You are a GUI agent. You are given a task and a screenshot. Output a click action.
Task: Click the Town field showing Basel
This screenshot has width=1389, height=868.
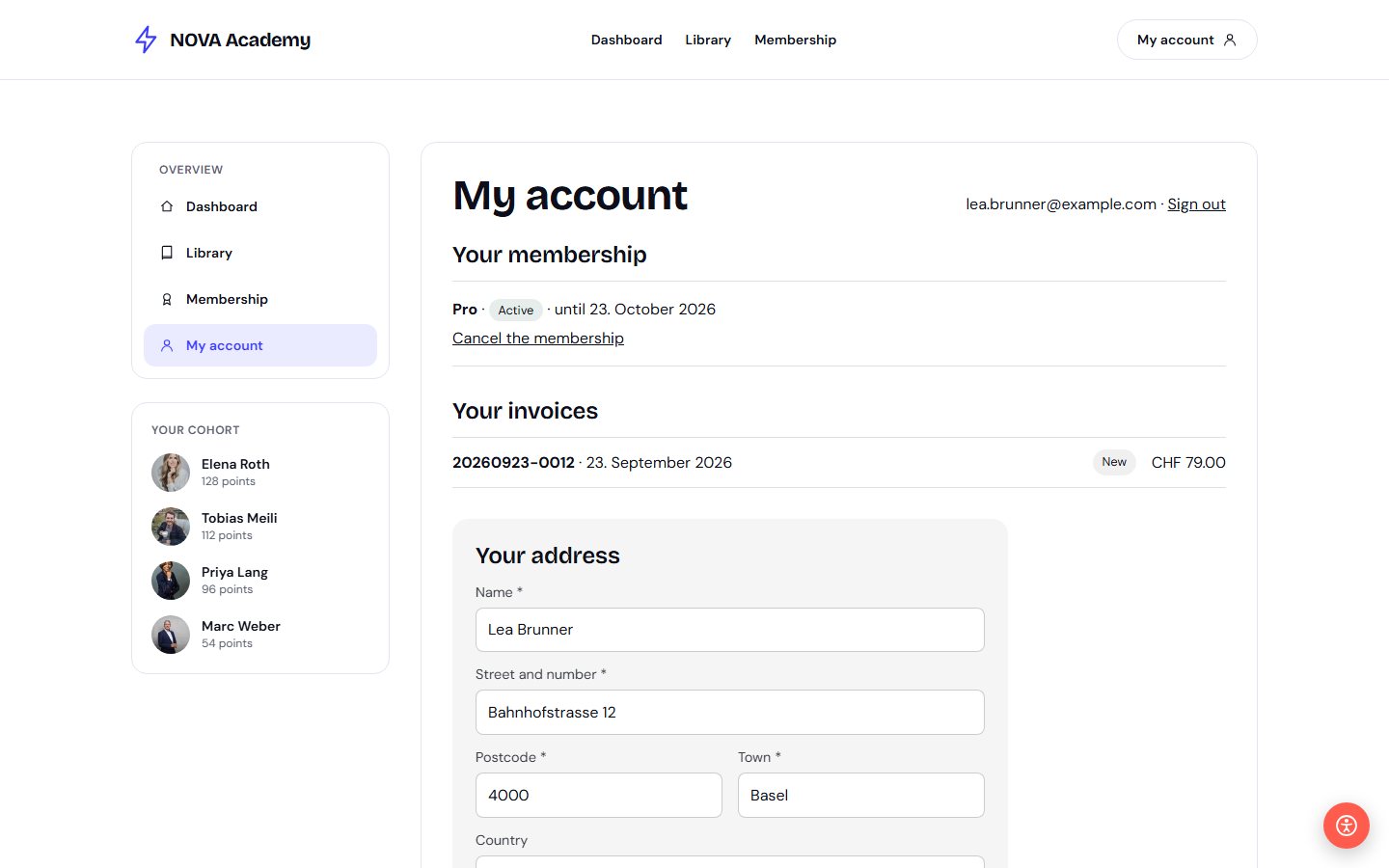pyautogui.click(x=861, y=796)
